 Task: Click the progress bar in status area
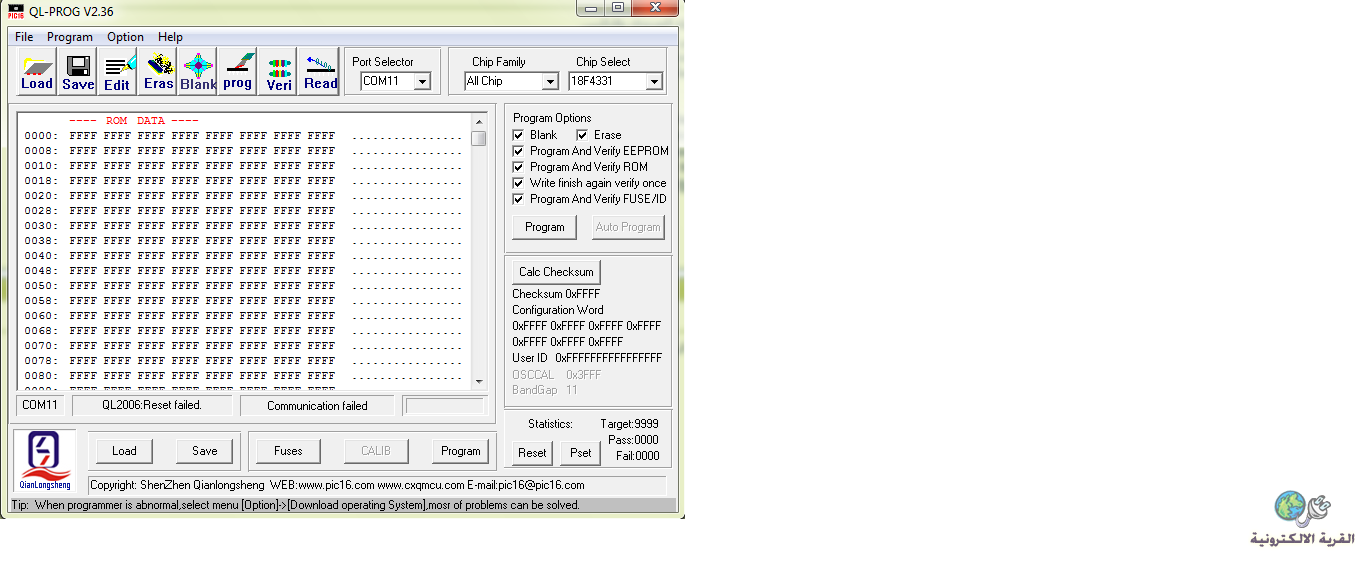(x=445, y=406)
